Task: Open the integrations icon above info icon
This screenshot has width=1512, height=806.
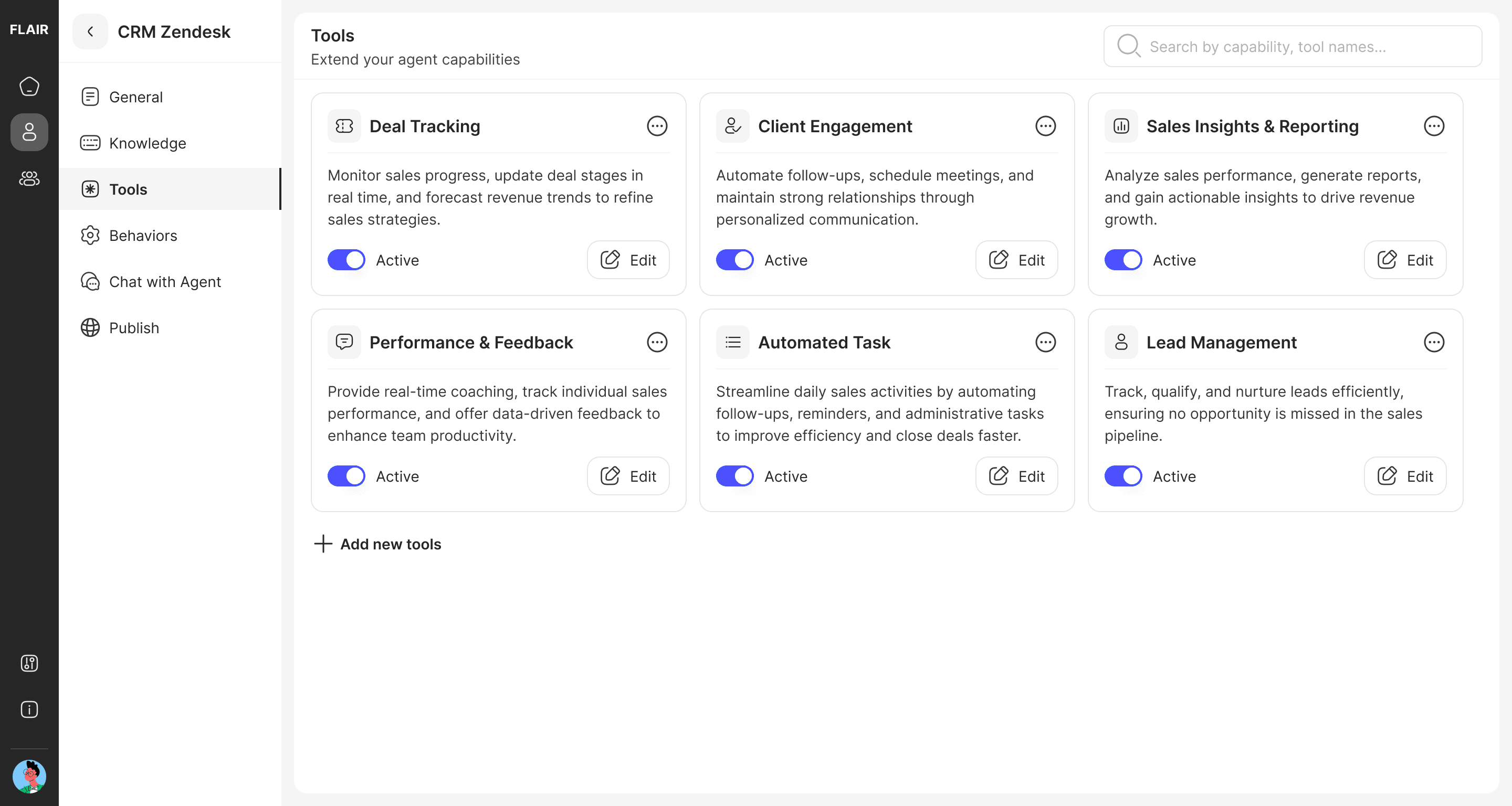Action: 29,663
